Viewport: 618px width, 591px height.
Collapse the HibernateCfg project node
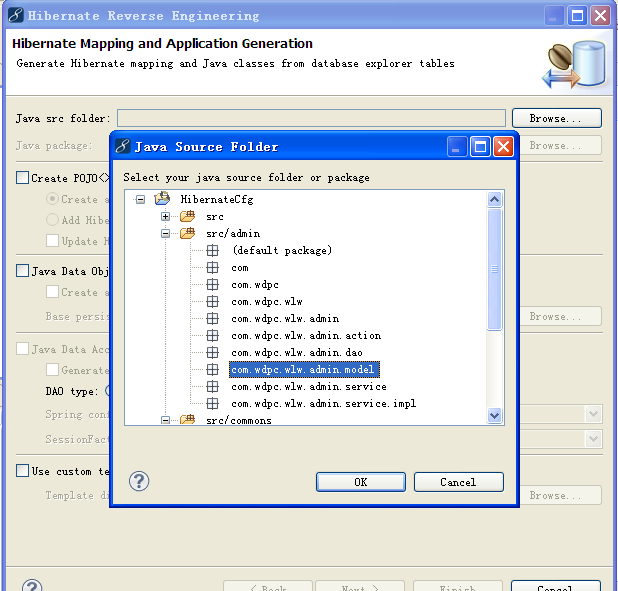point(140,199)
